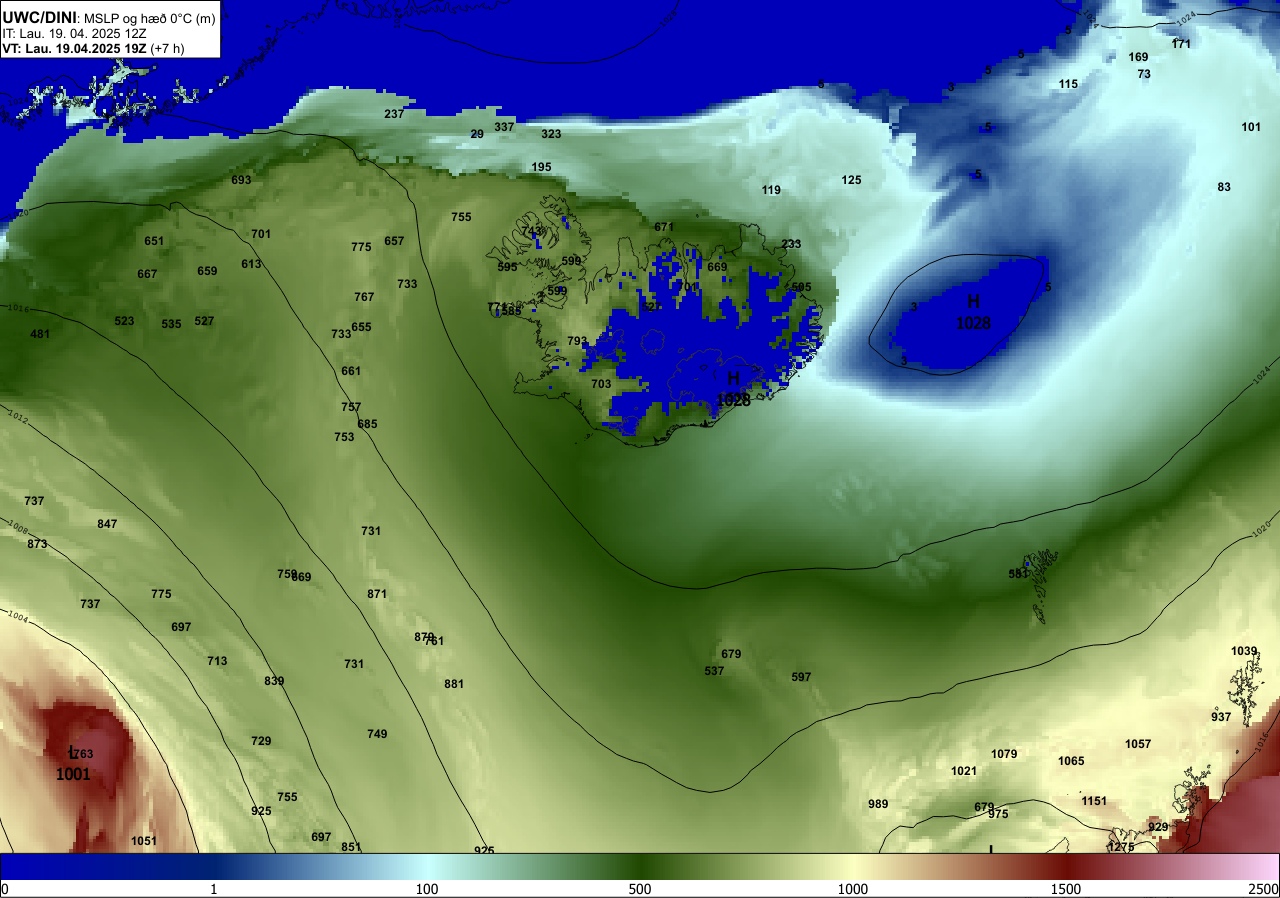Image resolution: width=1280 pixels, height=898 pixels.
Task: Click the 871 height value
Action: [377, 594]
